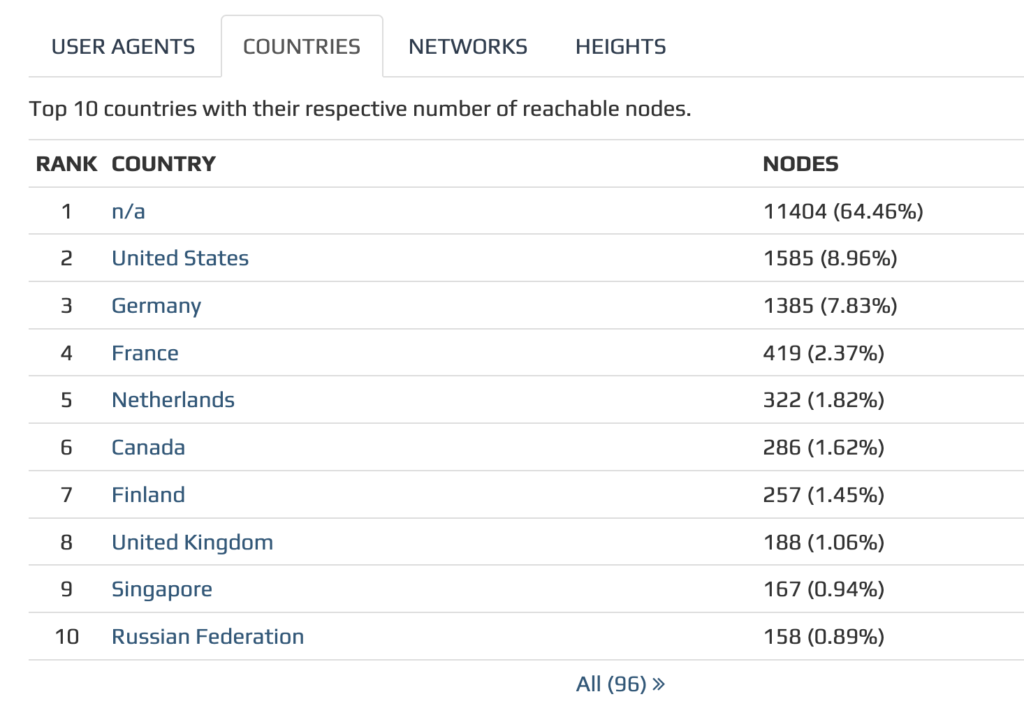The height and width of the screenshot is (722, 1024).
Task: Open the United States country link
Action: tap(180, 258)
